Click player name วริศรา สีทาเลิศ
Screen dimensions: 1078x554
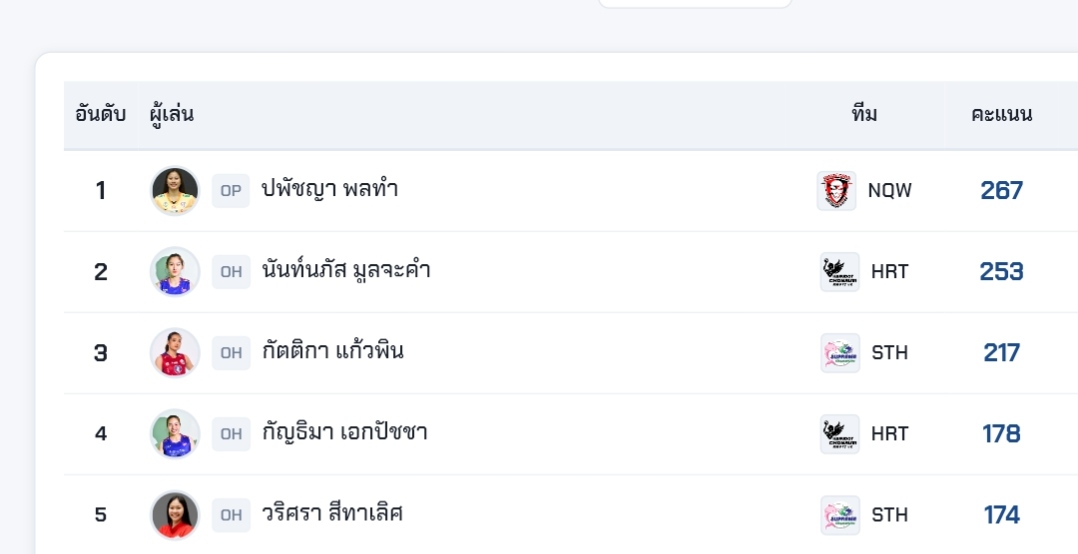click(333, 513)
